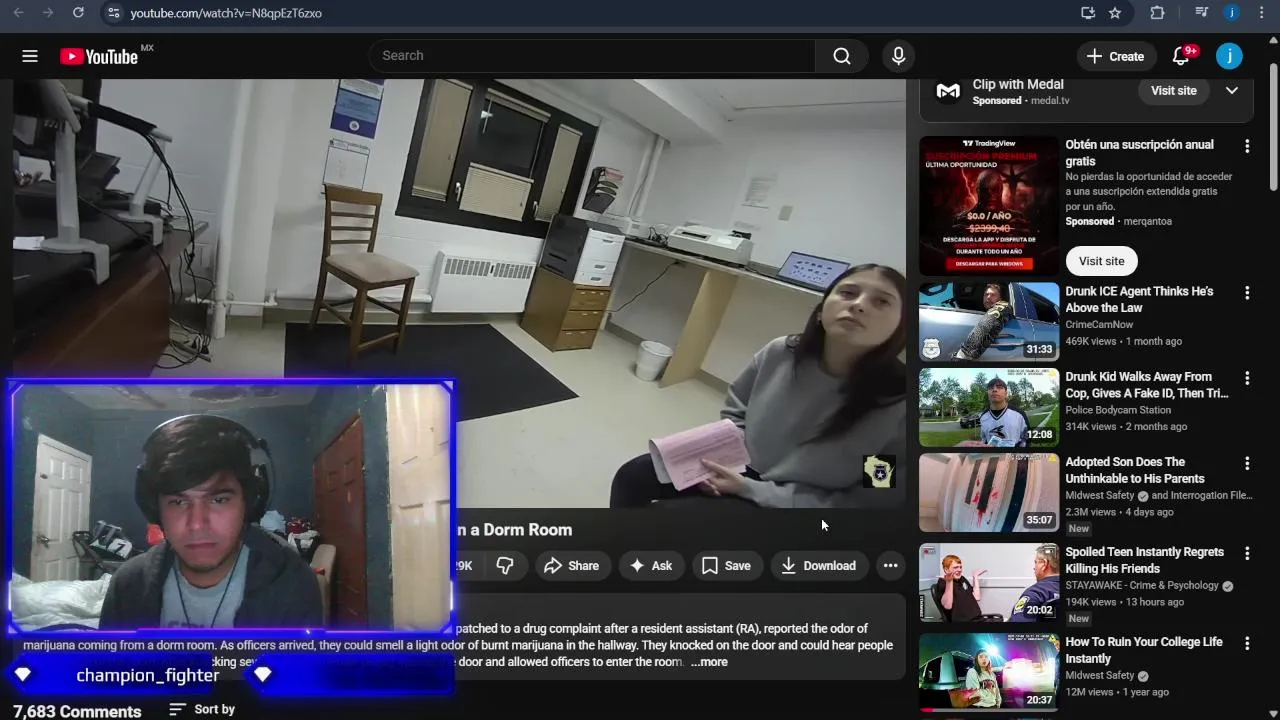Open browser extensions puzzle icon
Viewport: 1280px width, 720px height.
click(x=1157, y=13)
